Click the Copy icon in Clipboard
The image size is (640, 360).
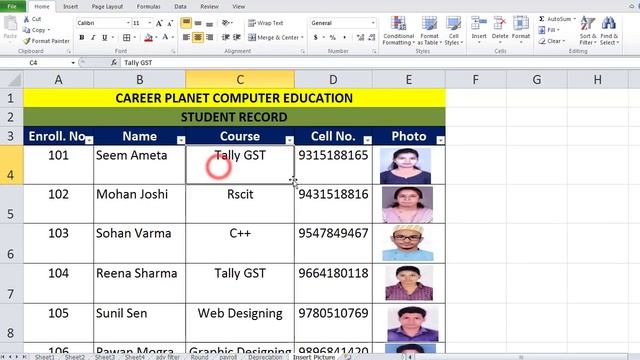click(x=27, y=30)
